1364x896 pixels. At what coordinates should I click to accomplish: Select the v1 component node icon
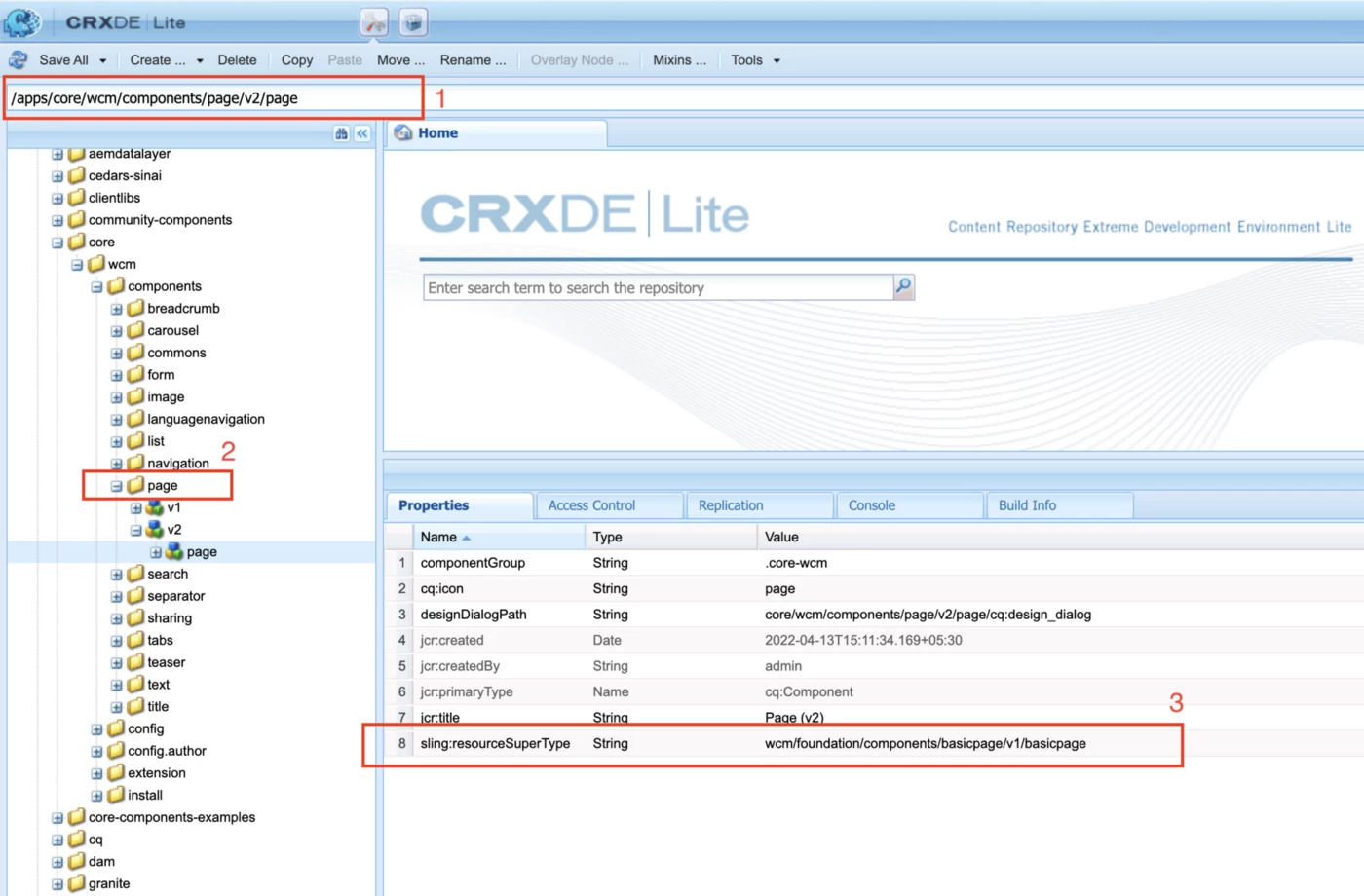click(155, 507)
